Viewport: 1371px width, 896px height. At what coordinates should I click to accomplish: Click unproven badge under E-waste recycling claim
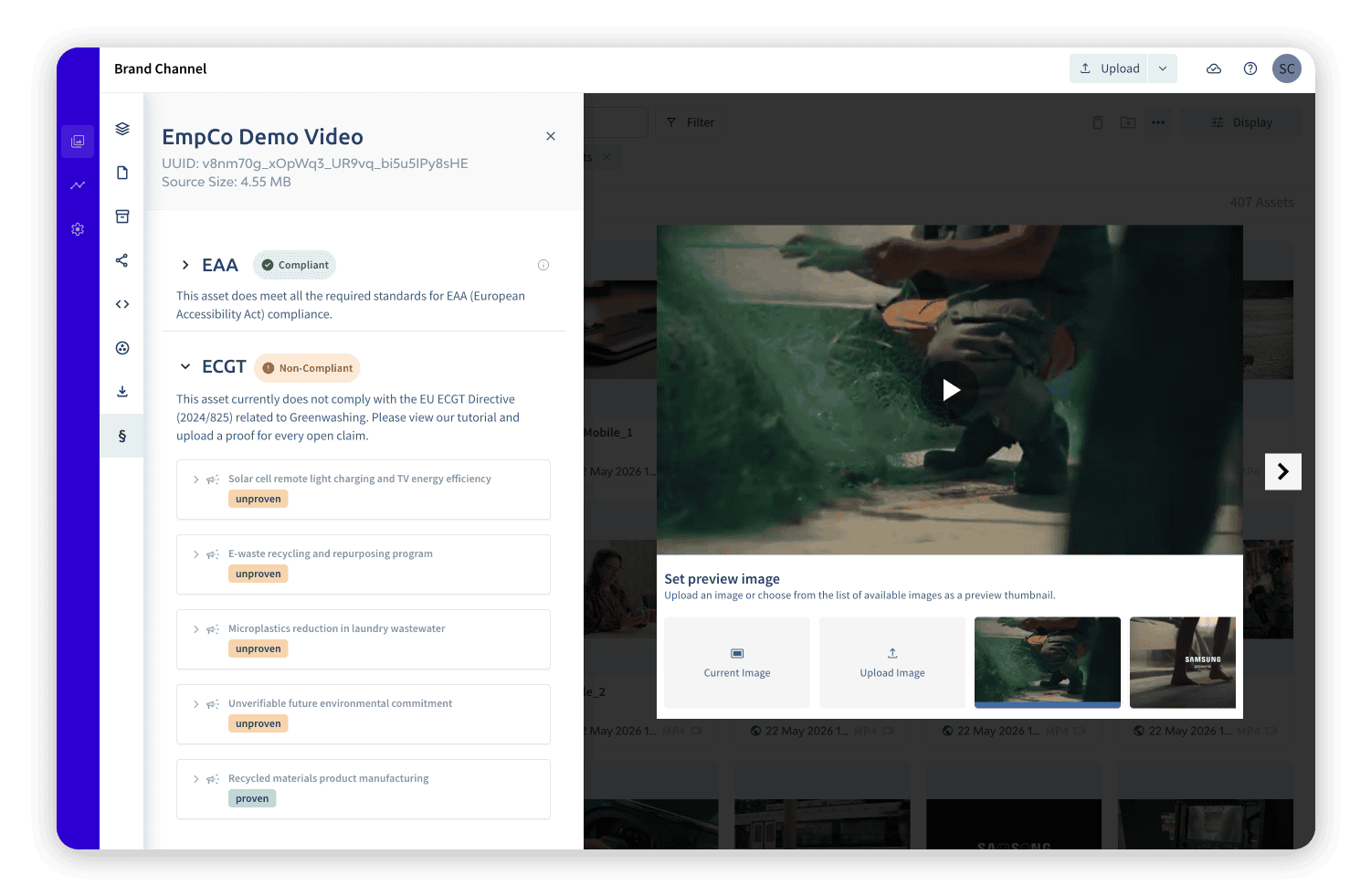point(258,574)
